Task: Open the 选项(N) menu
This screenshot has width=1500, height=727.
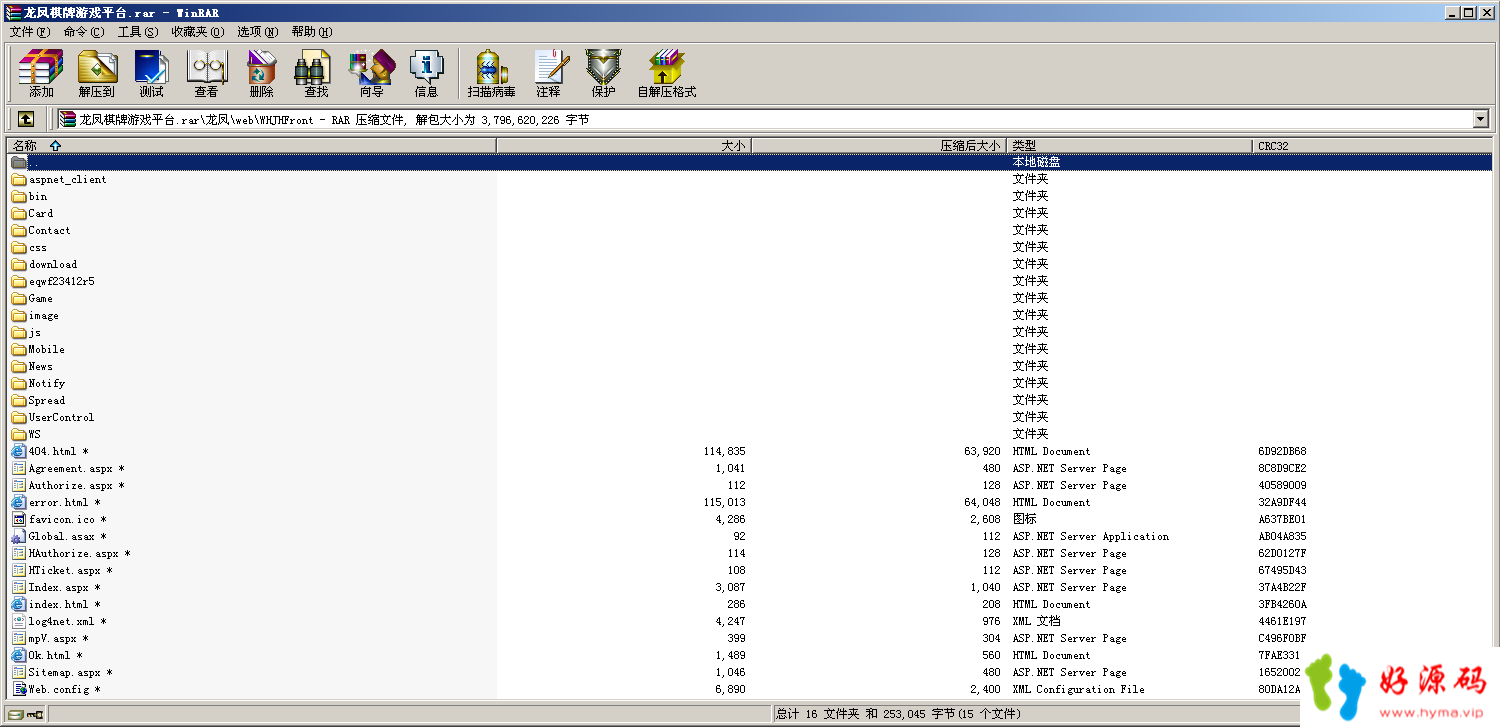Action: click(x=257, y=32)
